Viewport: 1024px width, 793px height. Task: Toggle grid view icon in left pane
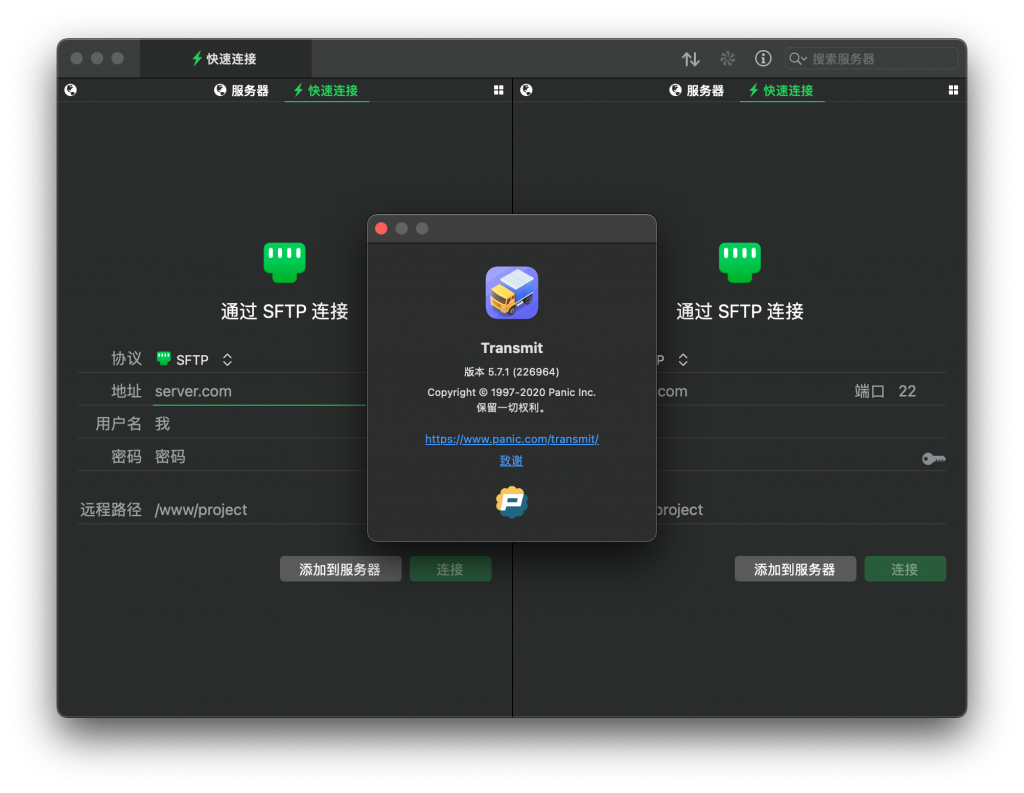pos(498,90)
